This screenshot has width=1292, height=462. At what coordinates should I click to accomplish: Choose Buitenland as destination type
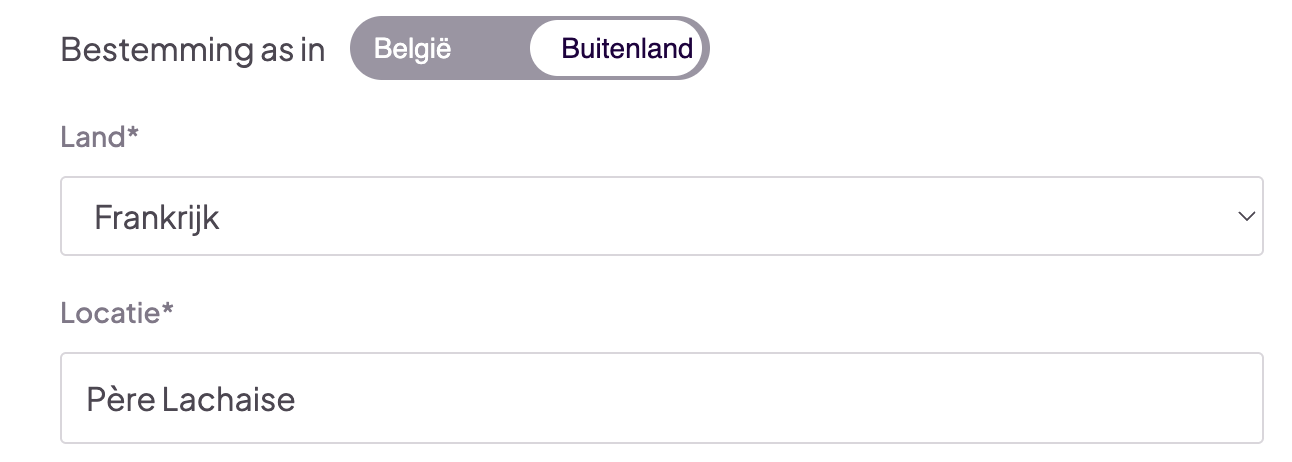[x=627, y=48]
